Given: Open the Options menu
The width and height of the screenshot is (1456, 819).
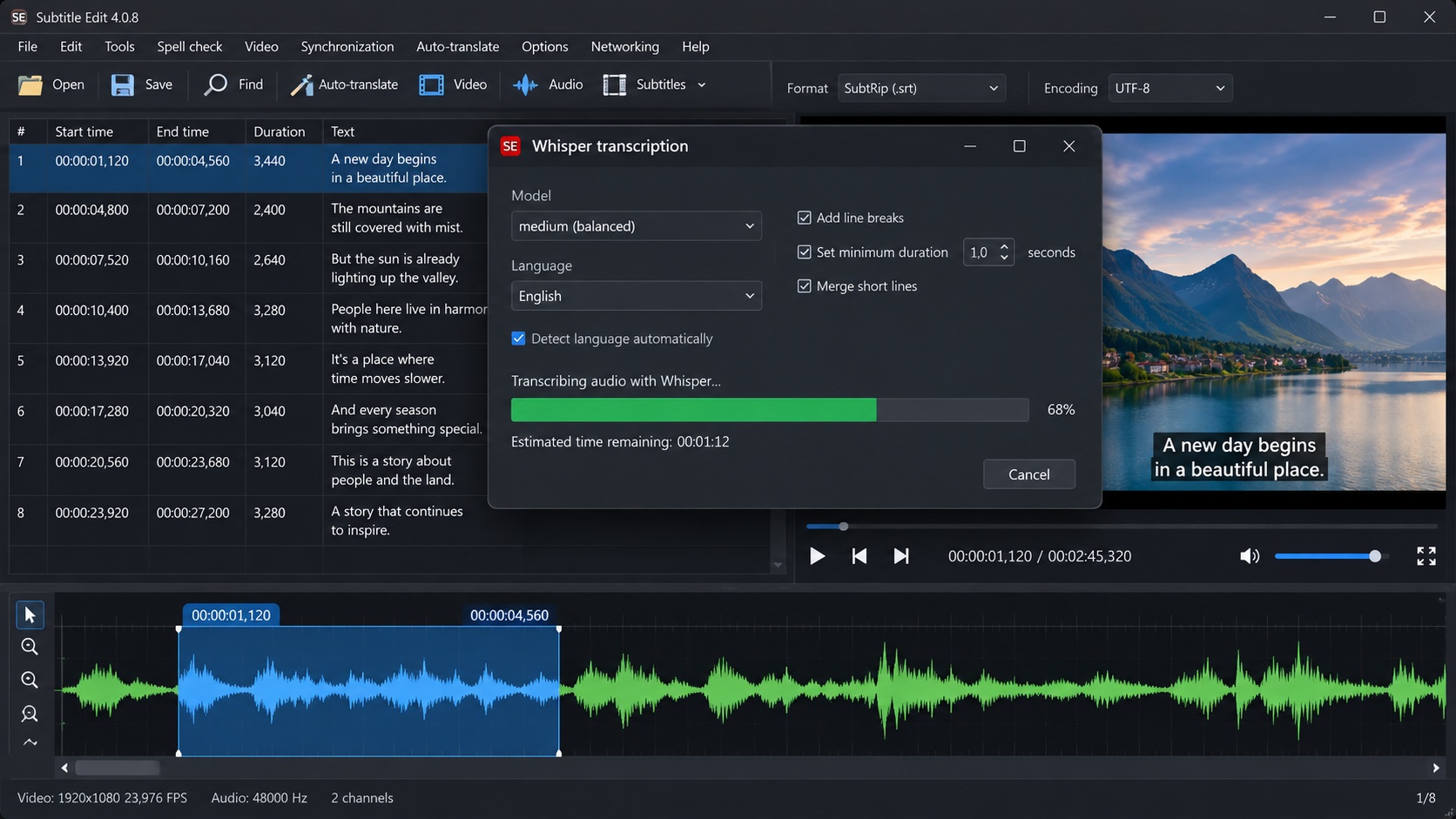Looking at the screenshot, I should (x=545, y=46).
